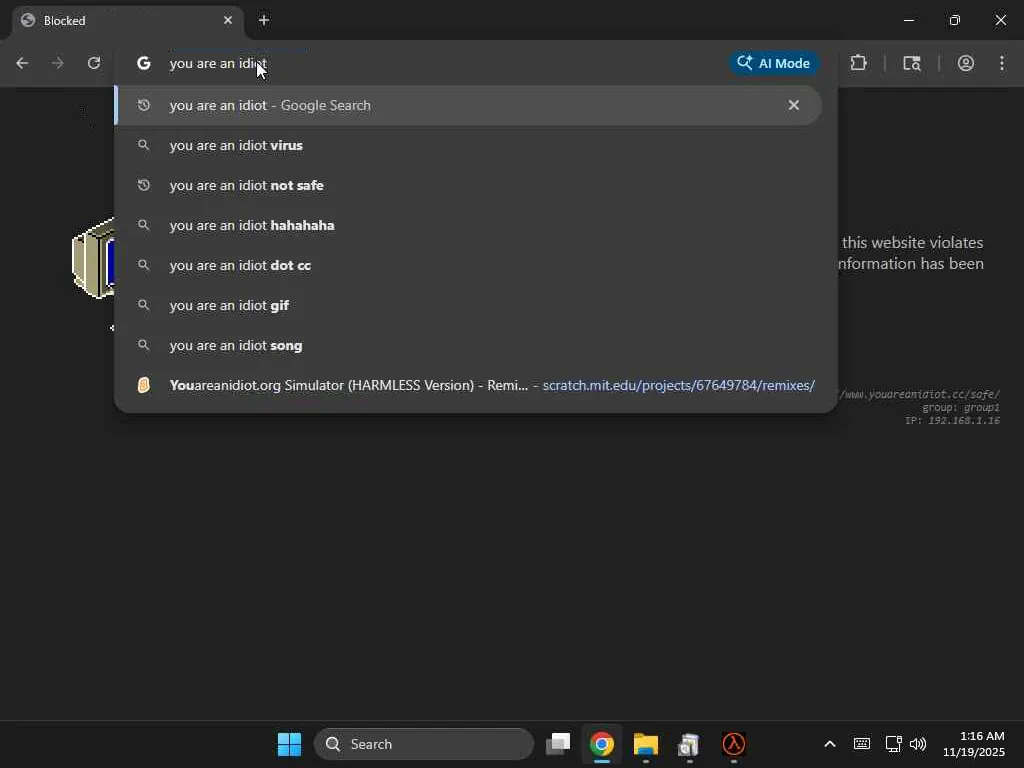This screenshot has height=768, width=1024.
Task: Open the files app icon beside File Explorer
Action: tap(689, 744)
